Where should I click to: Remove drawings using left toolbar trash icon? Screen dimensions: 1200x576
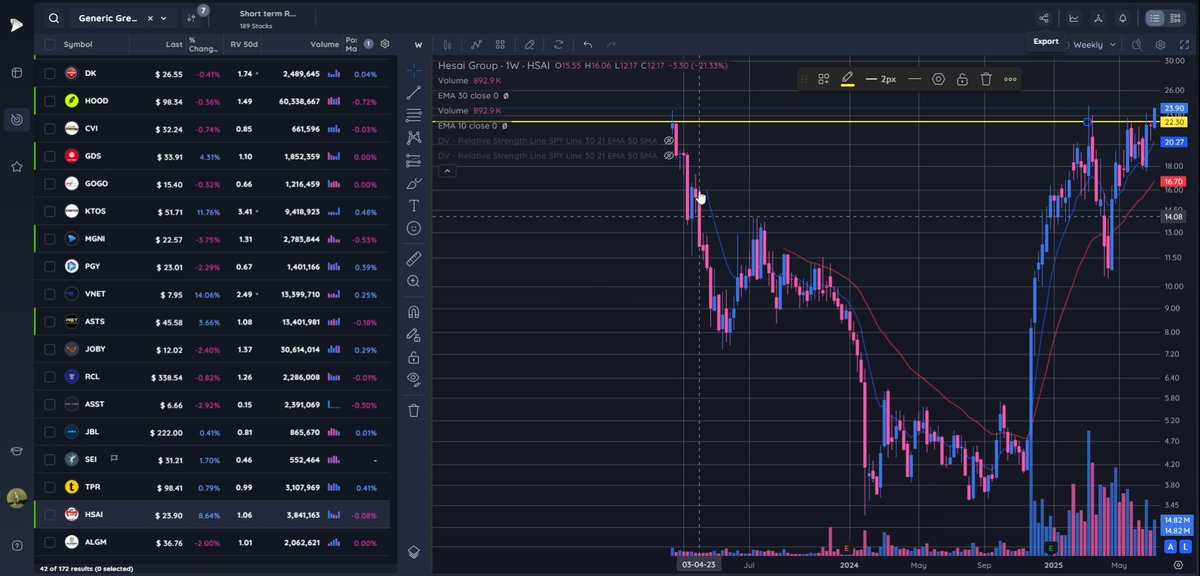tap(414, 410)
